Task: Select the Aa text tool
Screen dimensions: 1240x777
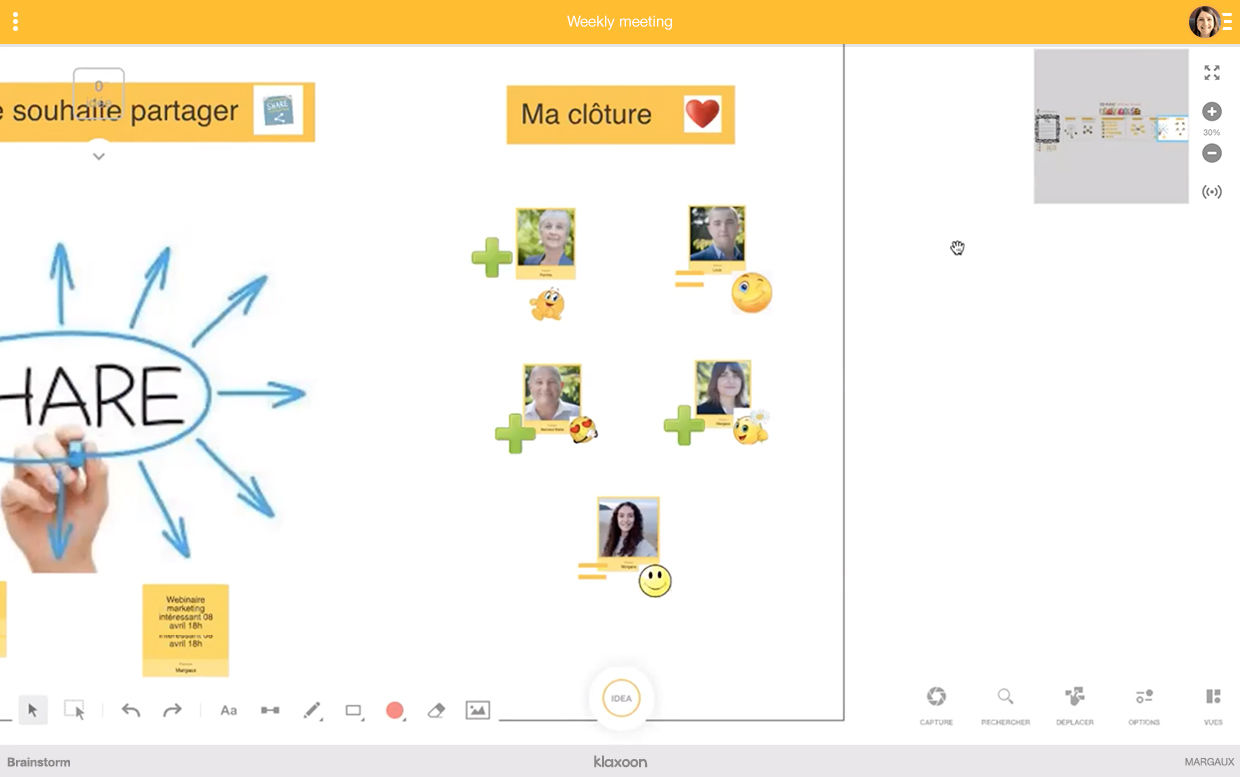Action: [x=229, y=710]
